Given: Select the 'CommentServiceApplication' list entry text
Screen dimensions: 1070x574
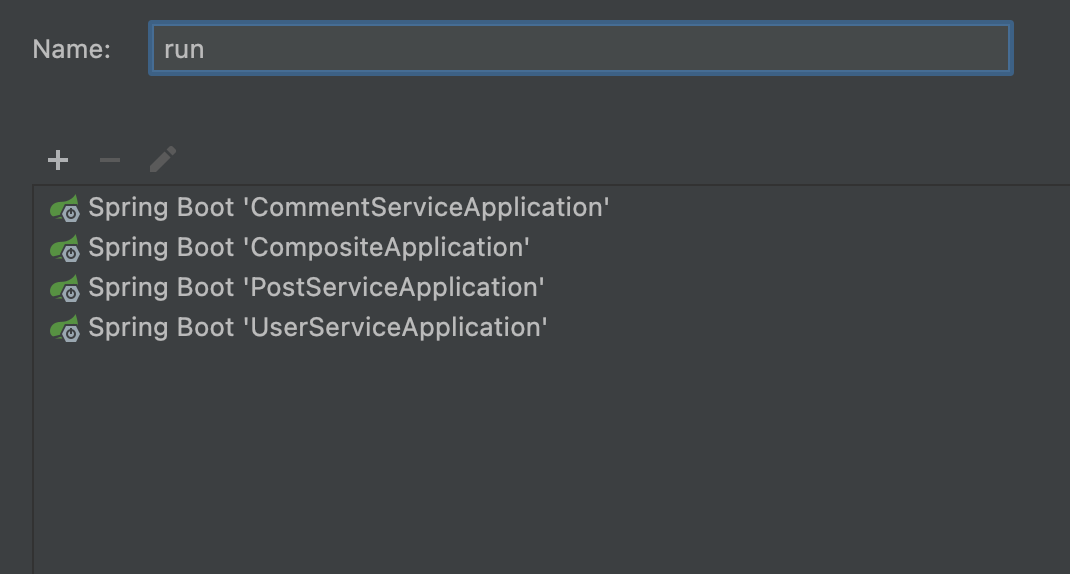Looking at the screenshot, I should pyautogui.click(x=348, y=208).
